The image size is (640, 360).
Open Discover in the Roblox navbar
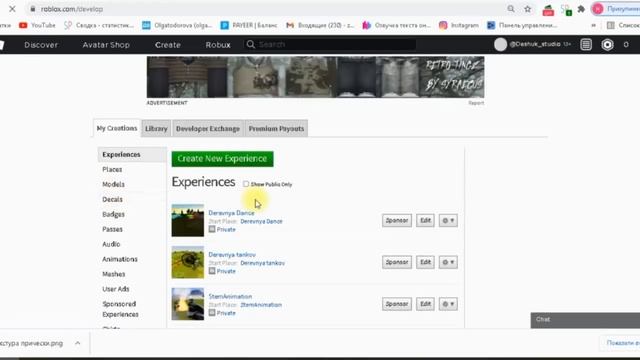point(41,44)
